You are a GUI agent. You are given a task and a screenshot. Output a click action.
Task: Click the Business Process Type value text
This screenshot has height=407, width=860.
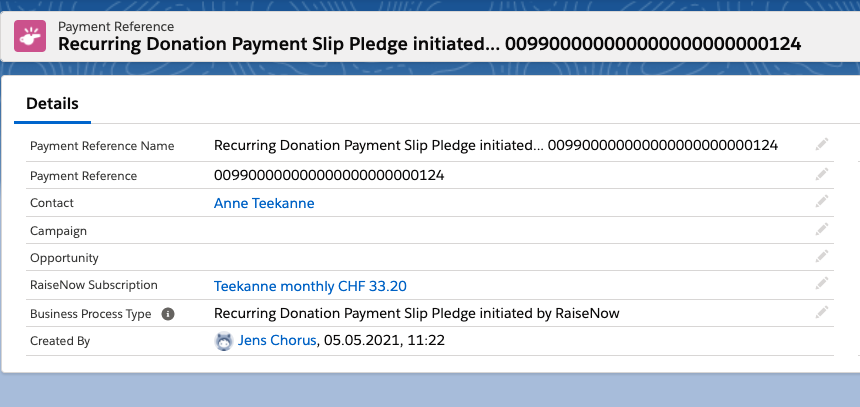(417, 313)
